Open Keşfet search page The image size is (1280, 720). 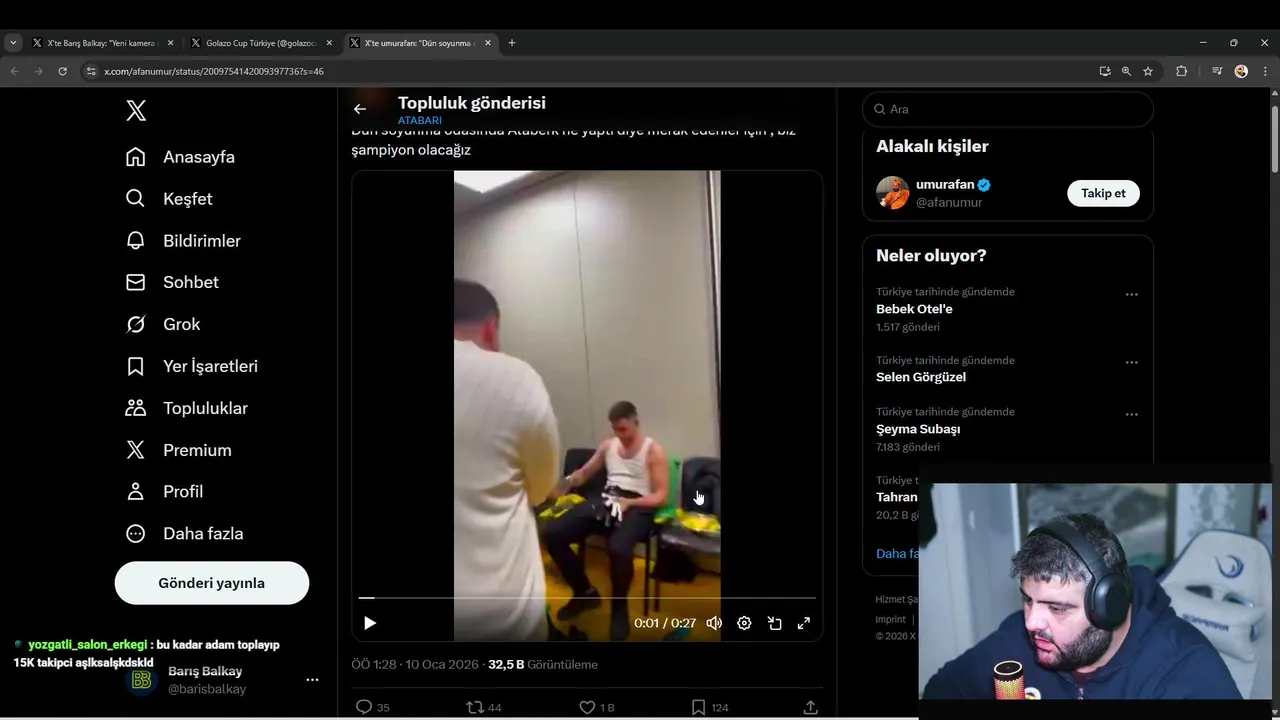(x=168, y=199)
